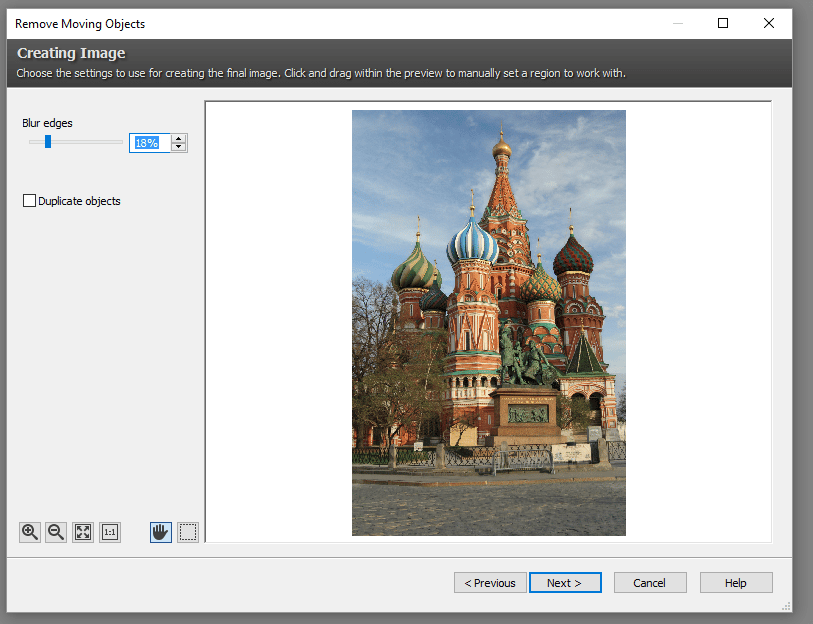Click the Zoom Out magnifier icon

pos(56,532)
